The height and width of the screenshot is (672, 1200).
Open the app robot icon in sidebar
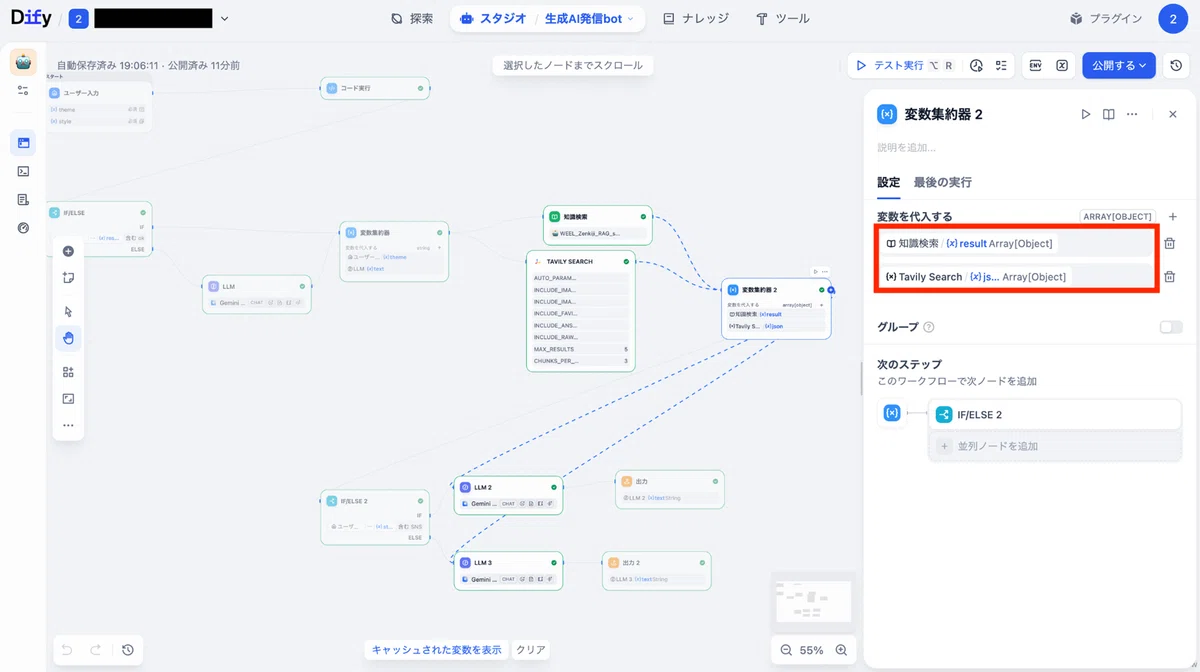pos(23,61)
